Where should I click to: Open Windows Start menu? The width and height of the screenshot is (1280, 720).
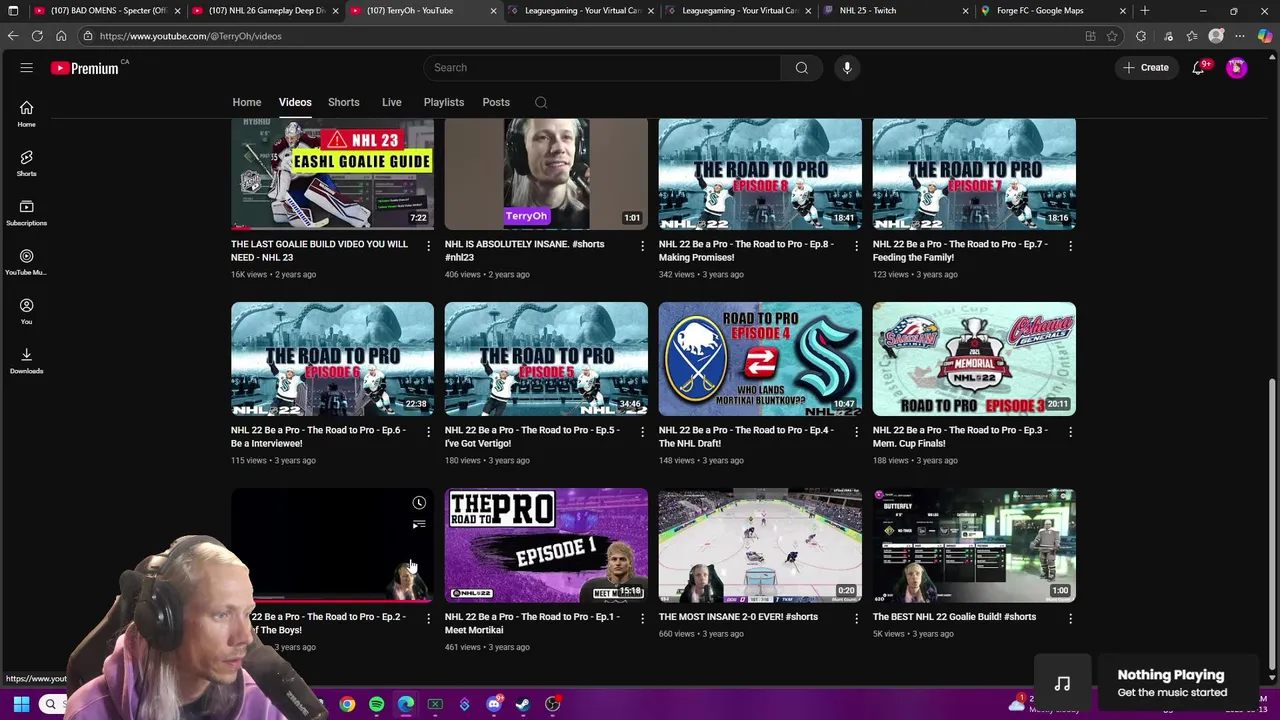21,704
